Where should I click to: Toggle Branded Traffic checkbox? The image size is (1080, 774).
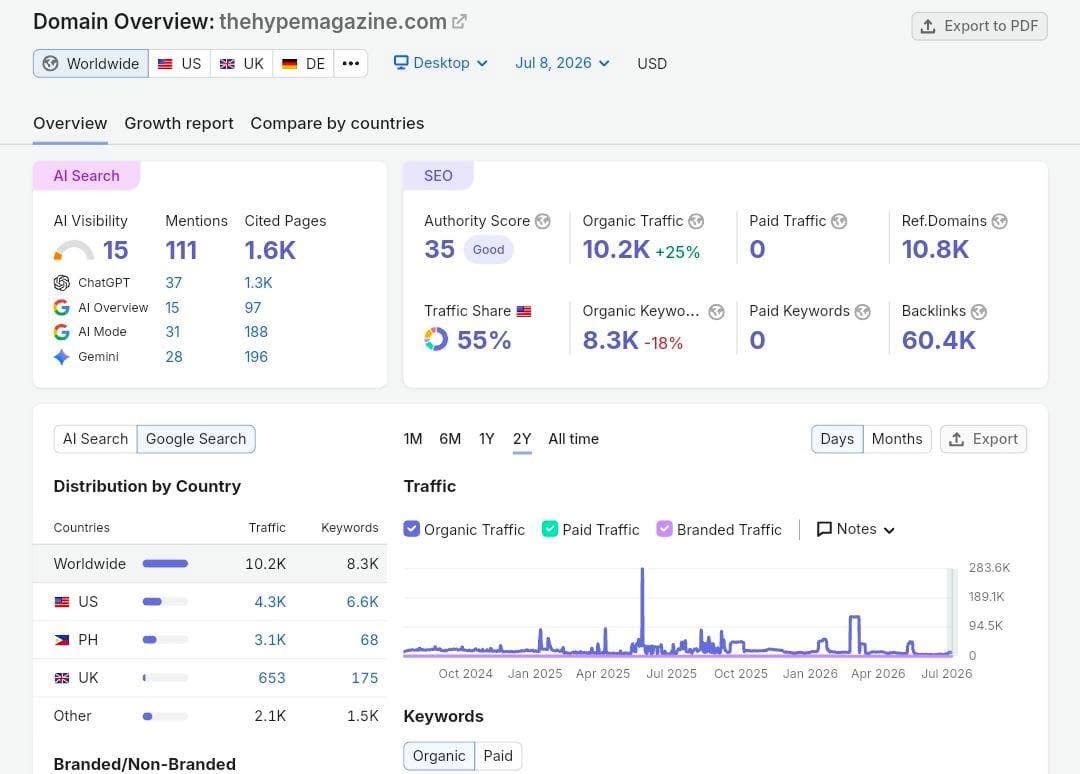tap(664, 529)
